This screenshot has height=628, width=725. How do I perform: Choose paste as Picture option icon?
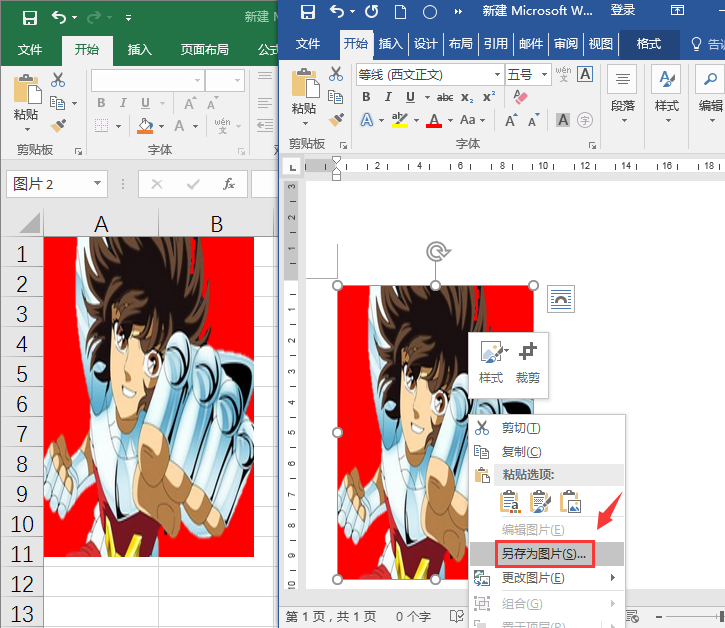coord(570,502)
